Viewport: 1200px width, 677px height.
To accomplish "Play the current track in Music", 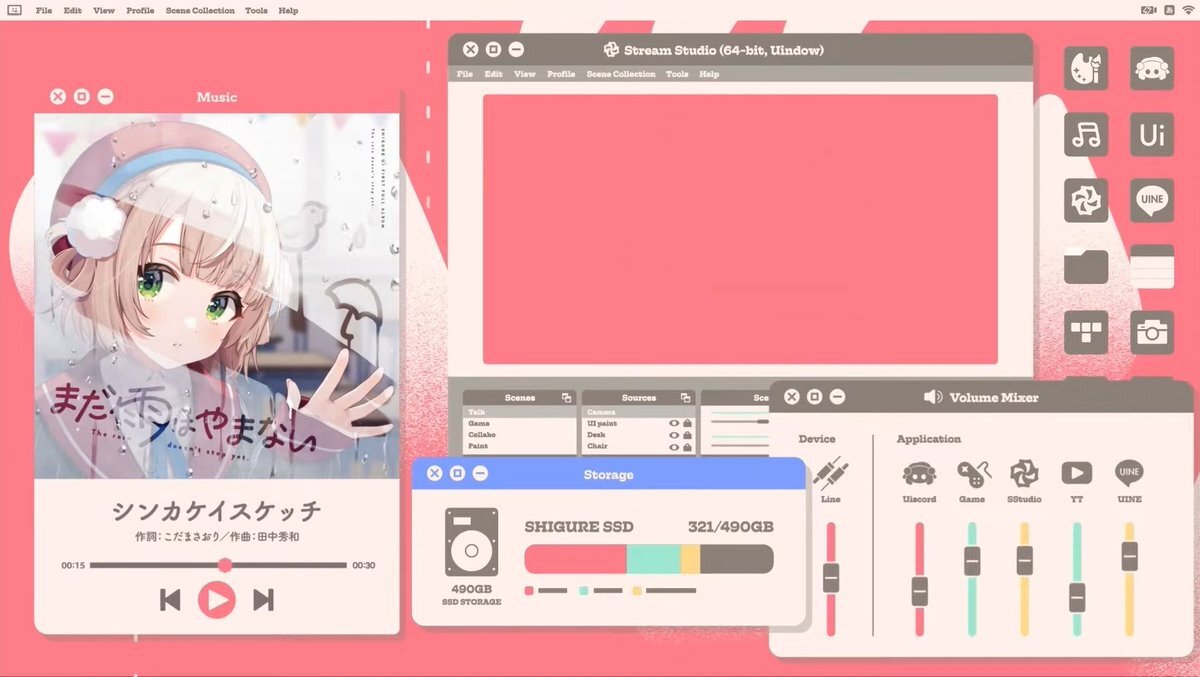I will pos(216,599).
